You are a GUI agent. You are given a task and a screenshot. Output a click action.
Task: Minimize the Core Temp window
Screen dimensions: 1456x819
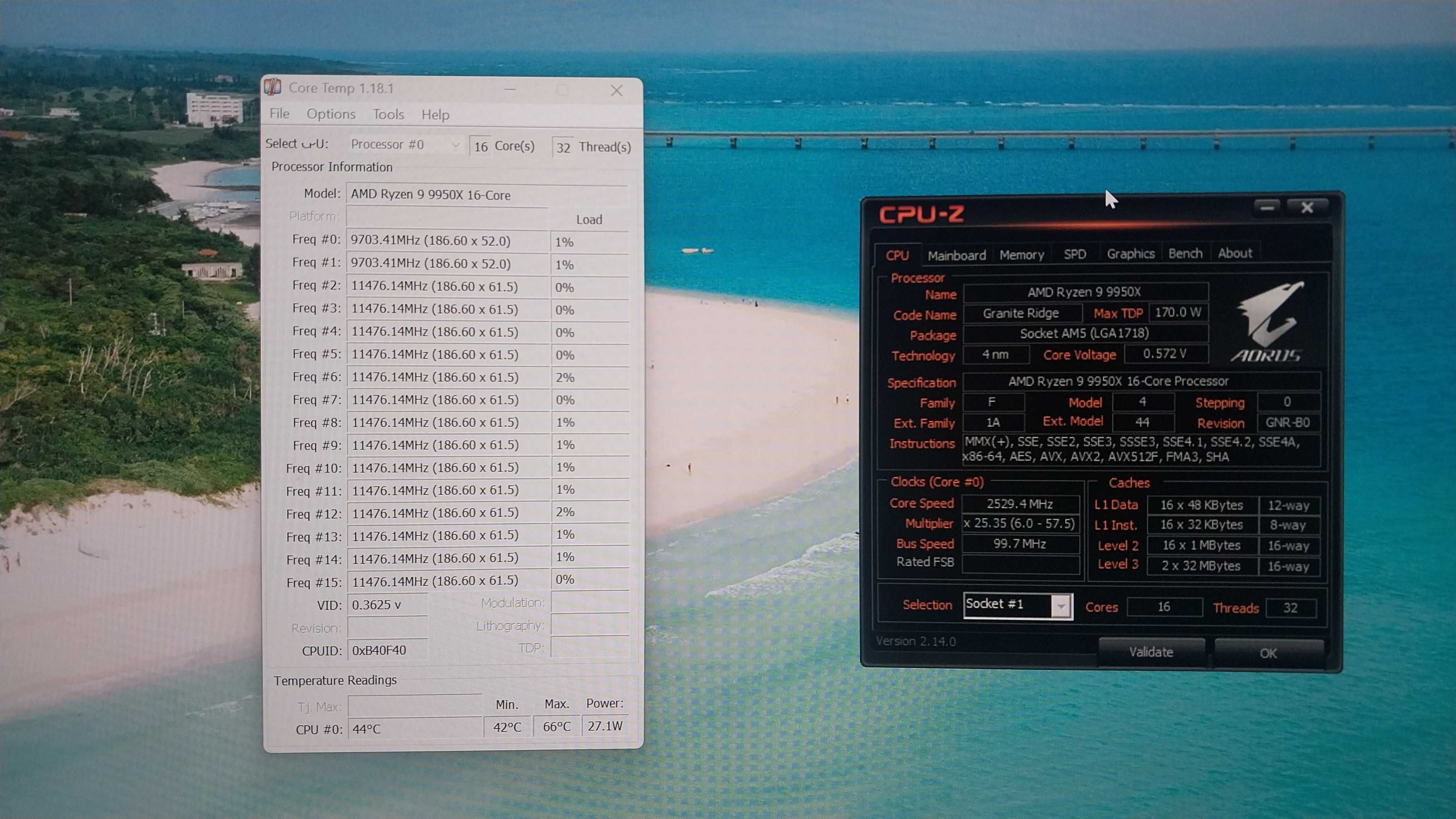[x=510, y=89]
